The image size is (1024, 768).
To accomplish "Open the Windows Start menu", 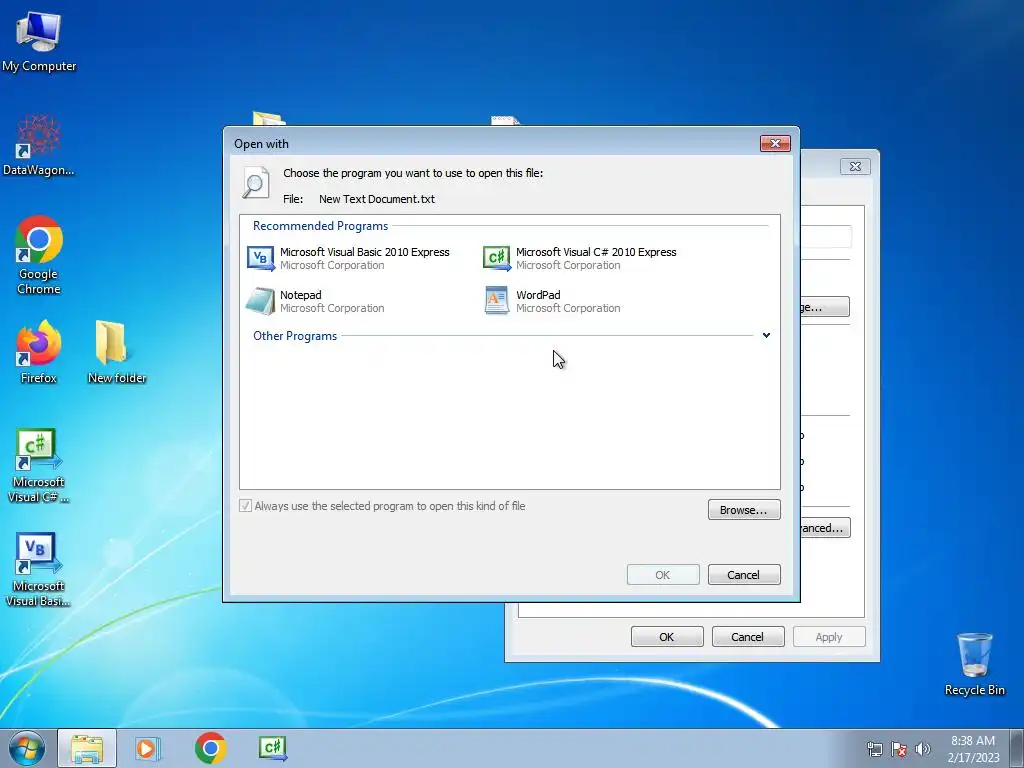I will pyautogui.click(x=27, y=748).
